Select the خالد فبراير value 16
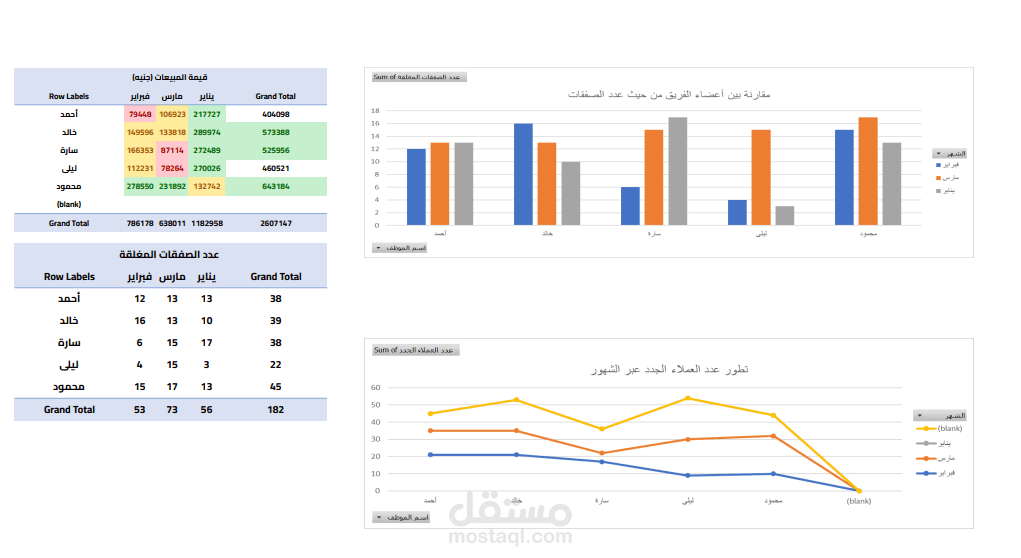 (139, 320)
